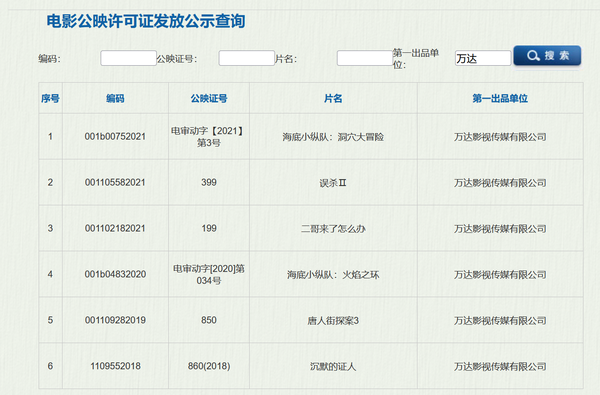Click the 片名: field label

pos(286,59)
